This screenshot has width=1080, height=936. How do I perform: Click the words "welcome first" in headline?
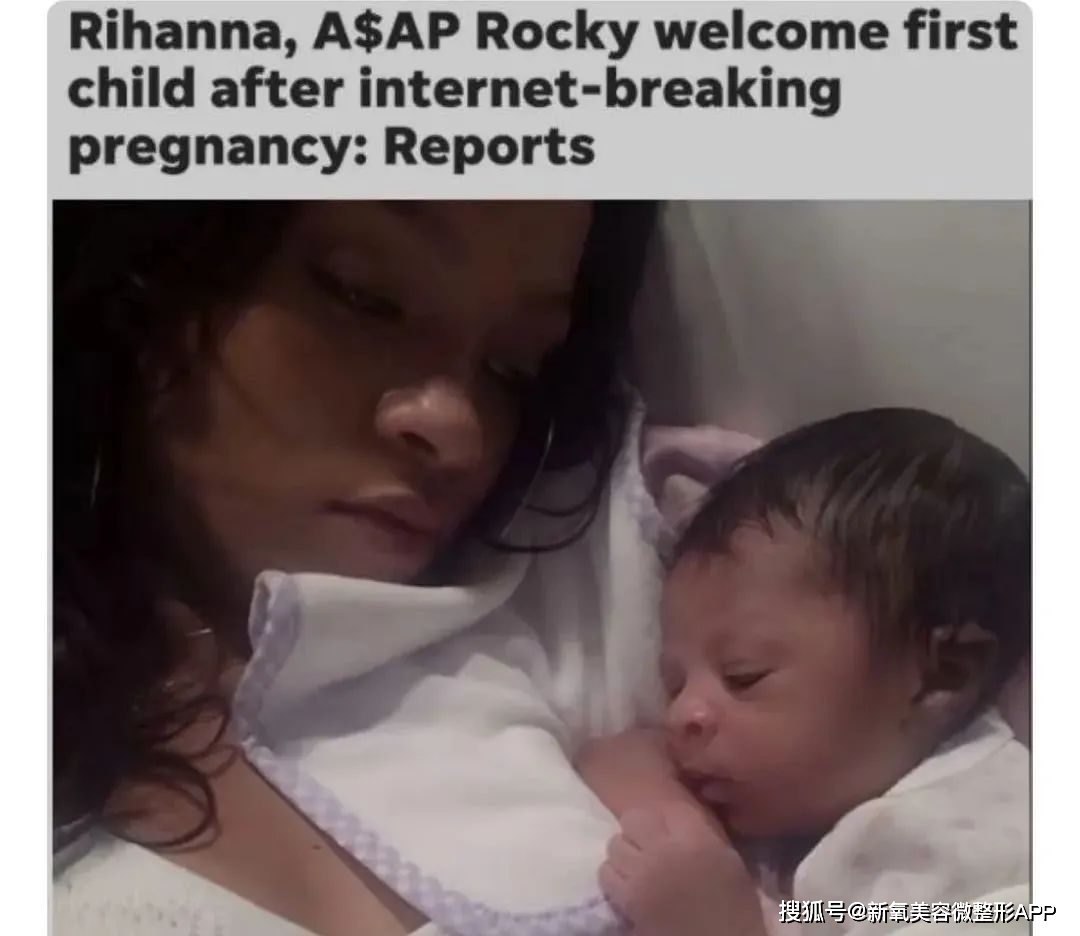click(835, 32)
